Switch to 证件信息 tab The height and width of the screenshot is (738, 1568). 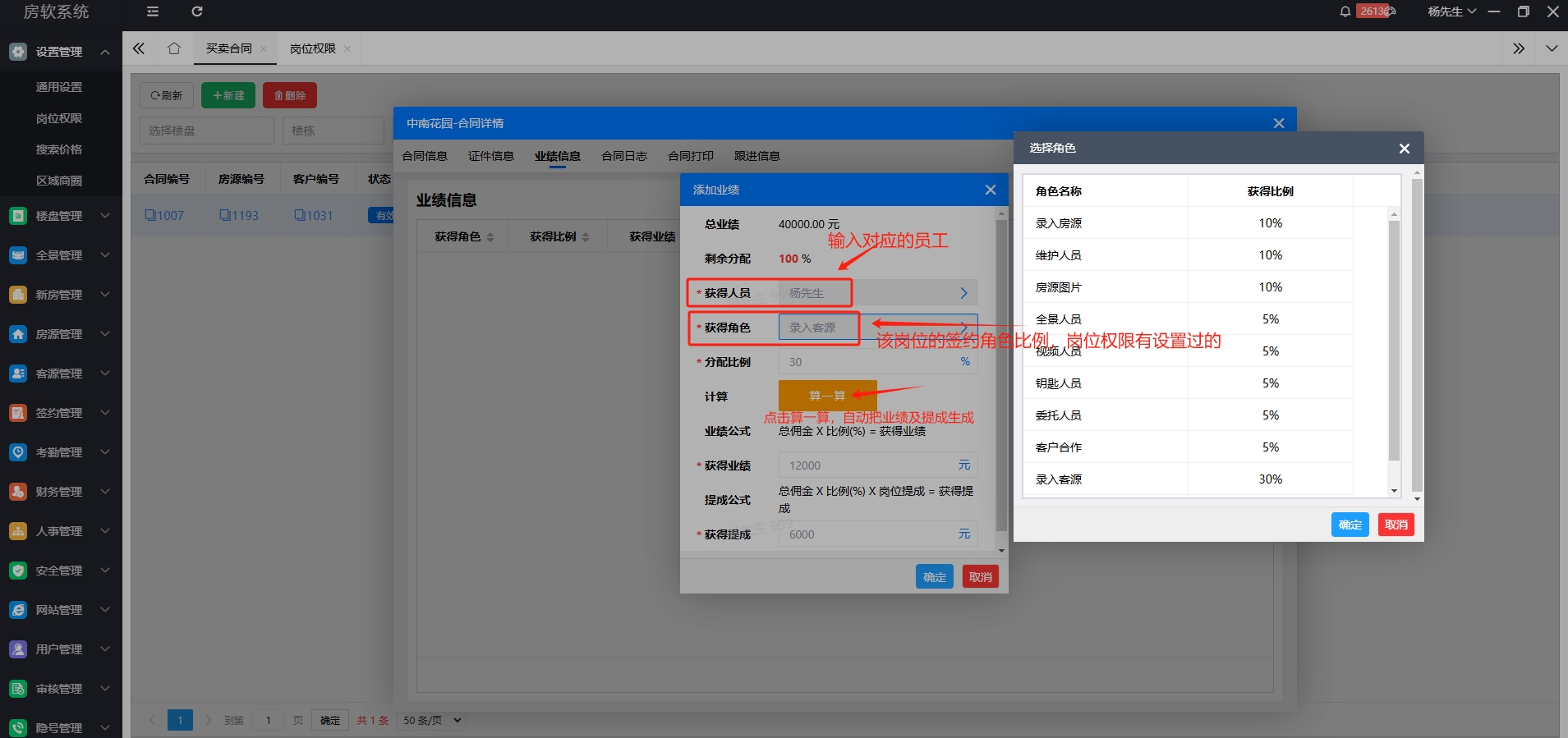pos(491,156)
